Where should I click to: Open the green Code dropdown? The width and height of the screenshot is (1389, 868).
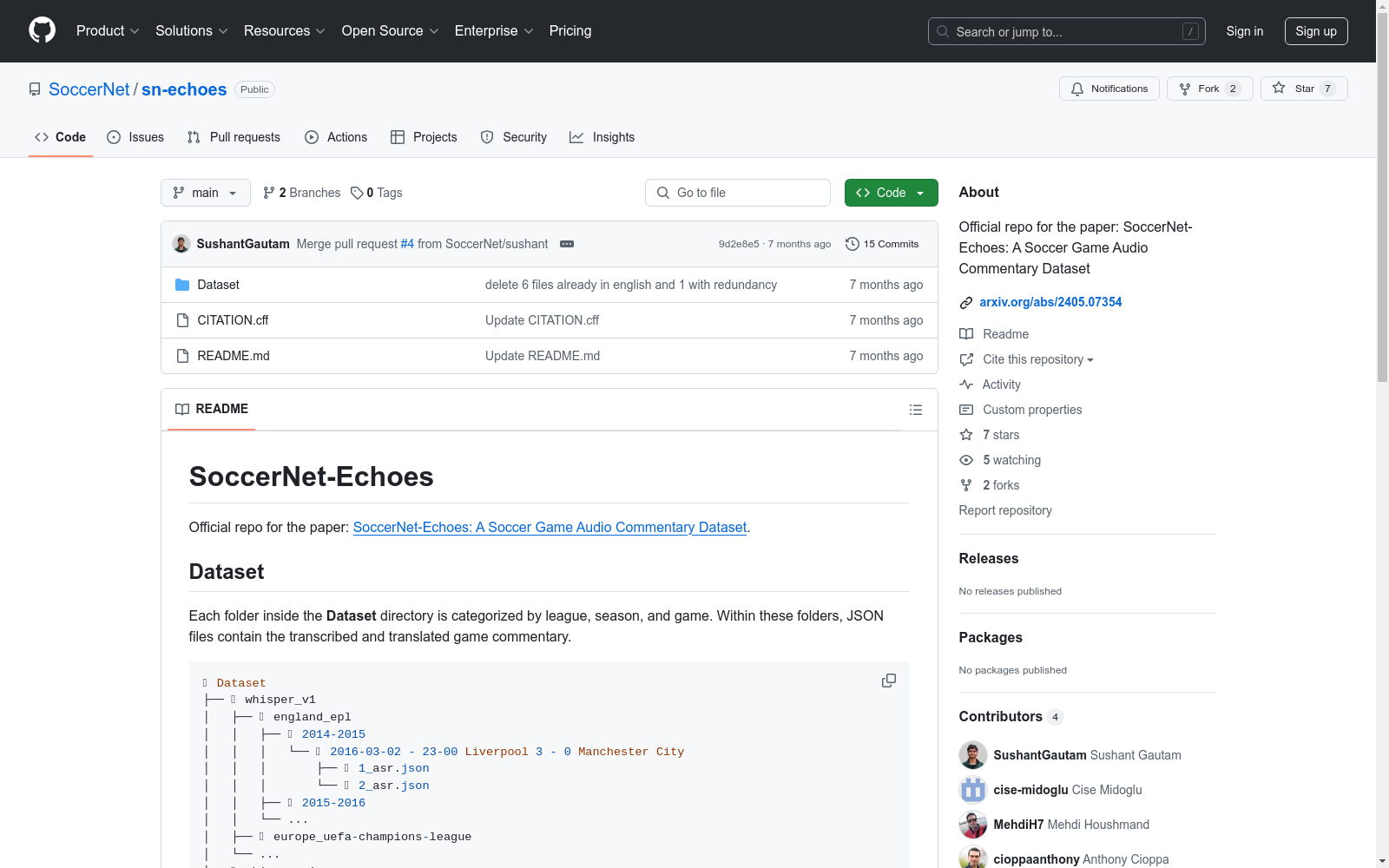891,193
